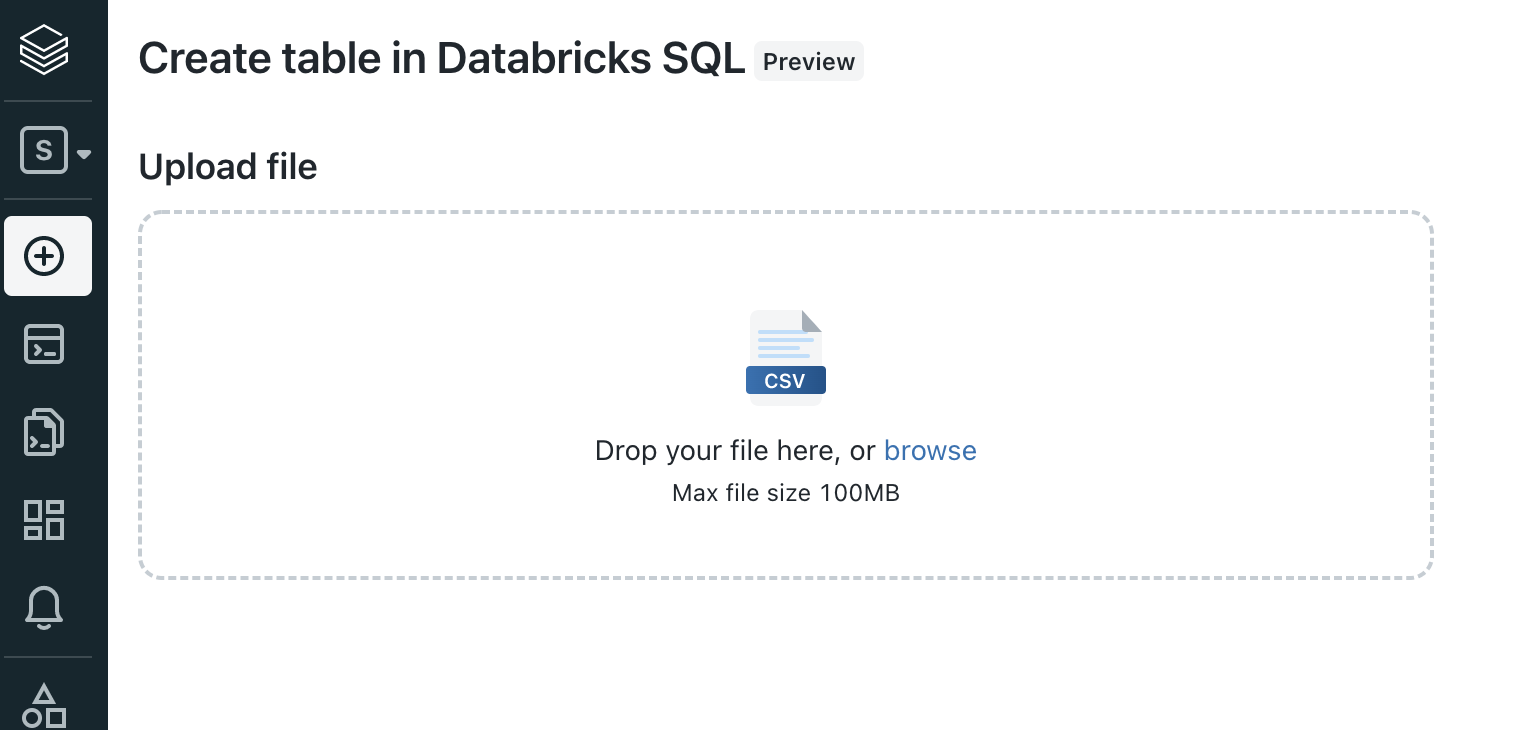1534x730 pixels.
Task: Open the Queries sidebar icon
Action: click(44, 431)
